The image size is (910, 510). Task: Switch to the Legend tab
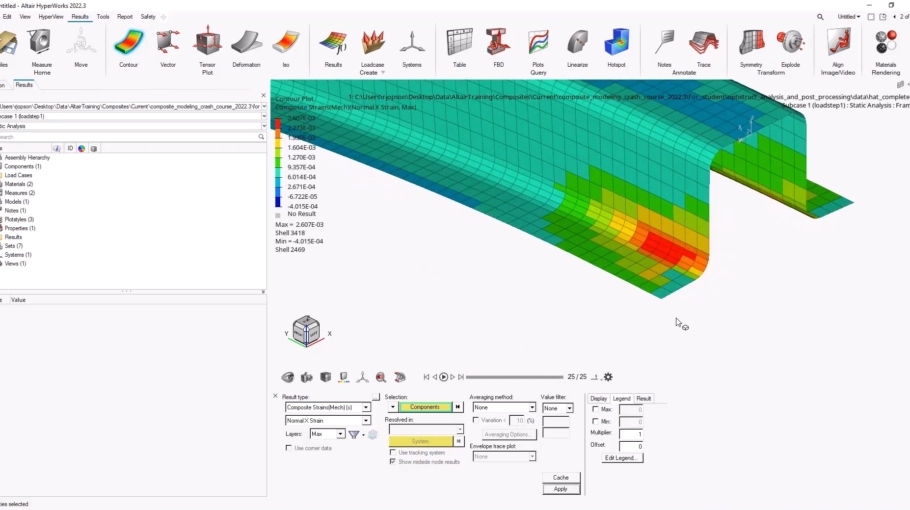pos(622,399)
